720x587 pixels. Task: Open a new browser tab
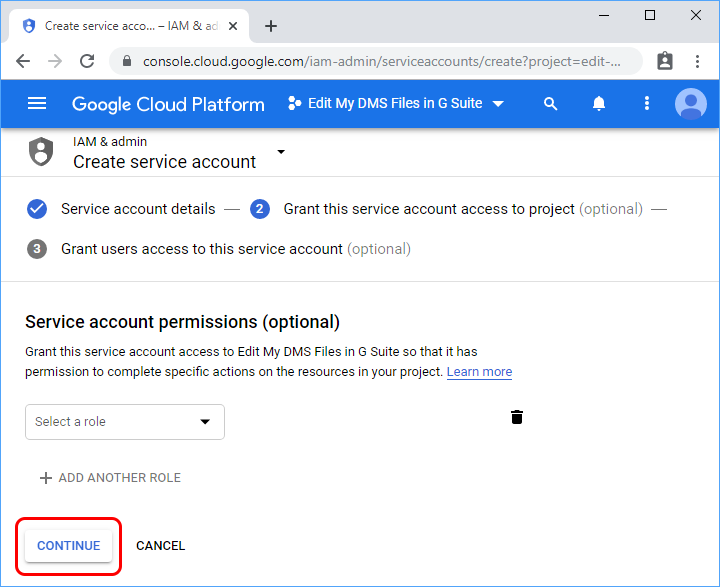271,26
